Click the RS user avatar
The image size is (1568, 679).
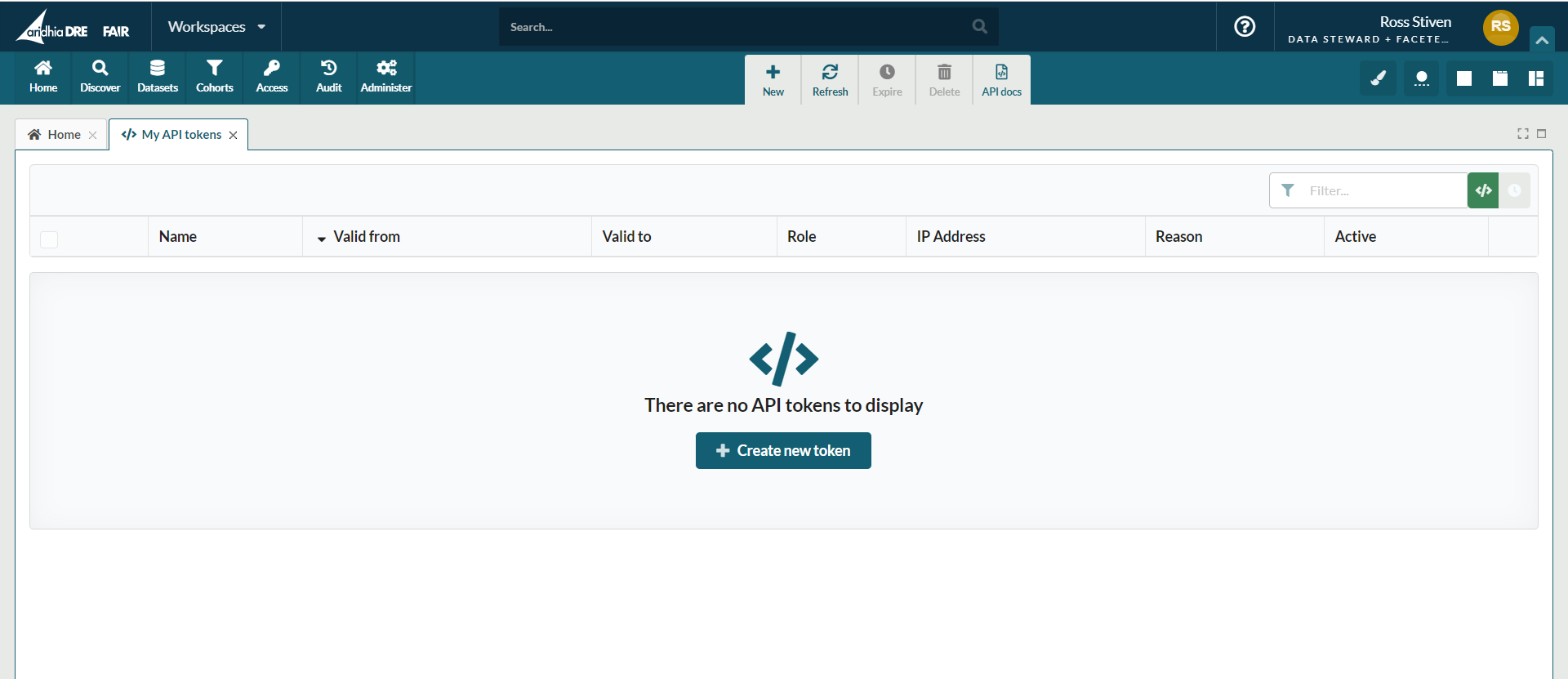point(1500,27)
